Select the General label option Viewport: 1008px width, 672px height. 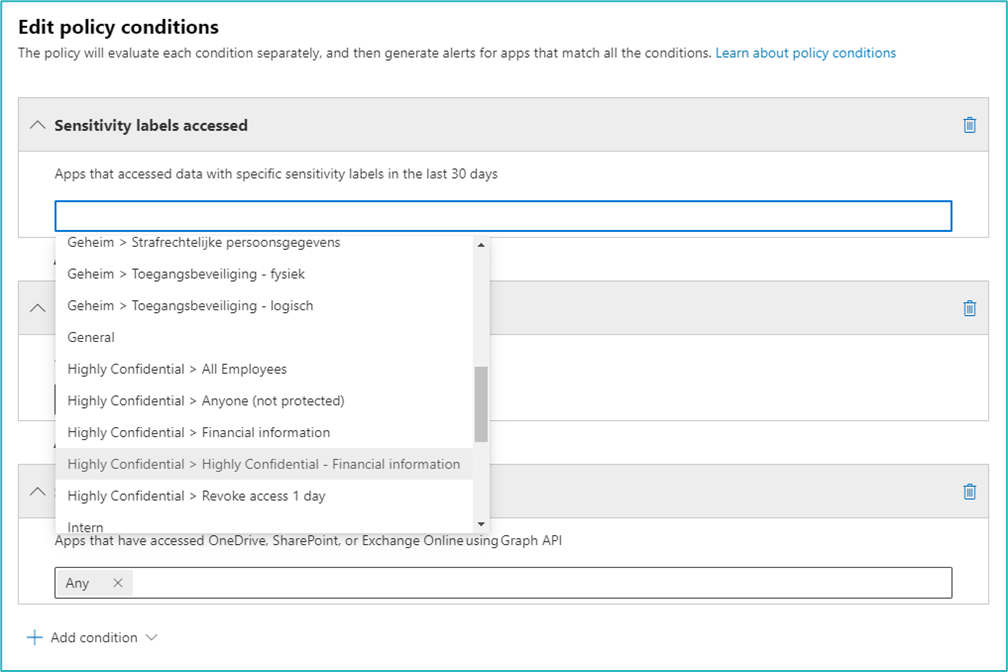(91, 337)
